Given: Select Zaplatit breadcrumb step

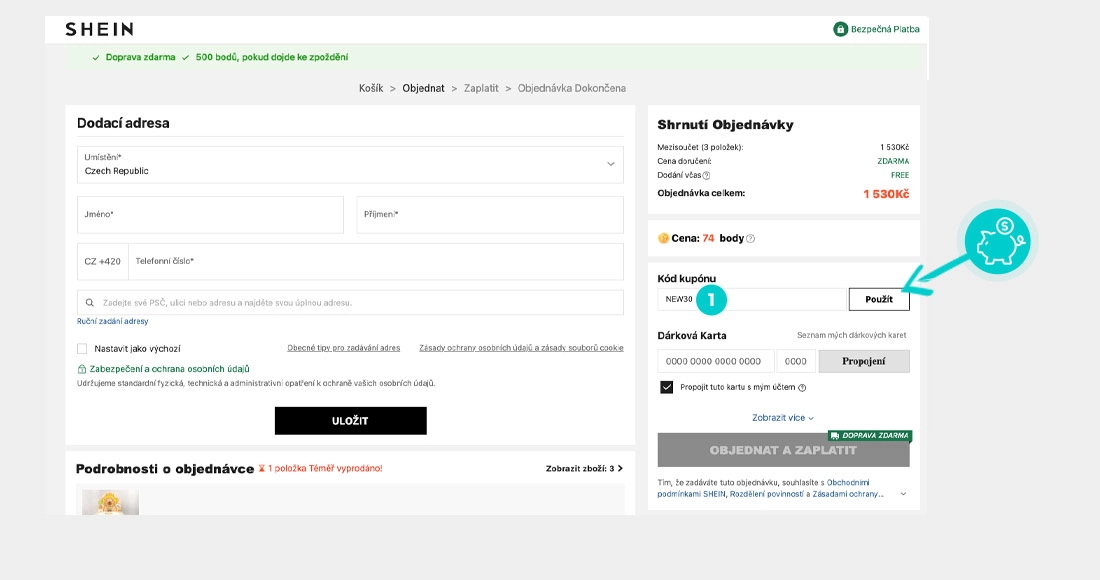Looking at the screenshot, I should 481,88.
